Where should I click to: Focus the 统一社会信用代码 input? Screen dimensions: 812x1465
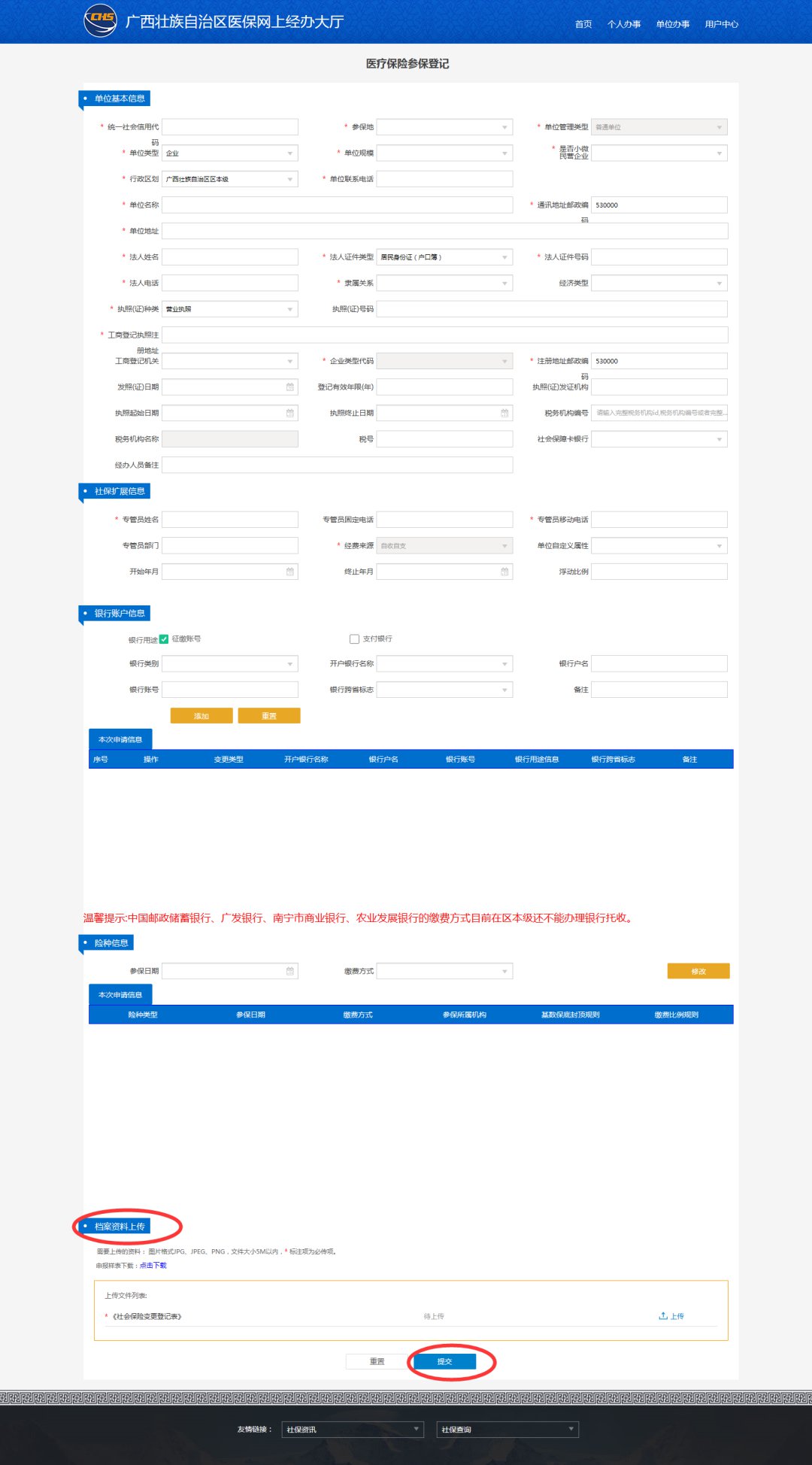click(230, 127)
